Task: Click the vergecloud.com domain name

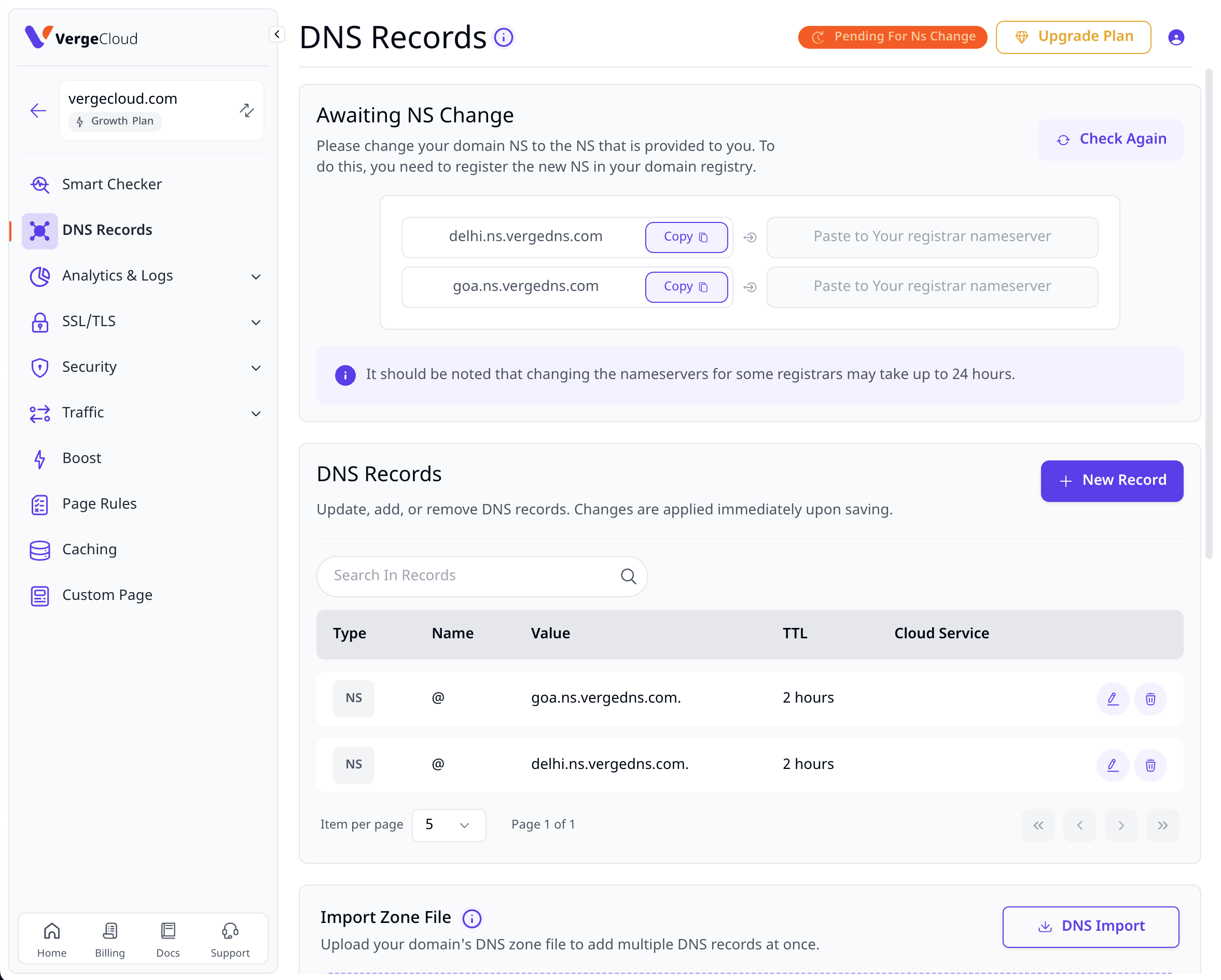Action: 123,99
